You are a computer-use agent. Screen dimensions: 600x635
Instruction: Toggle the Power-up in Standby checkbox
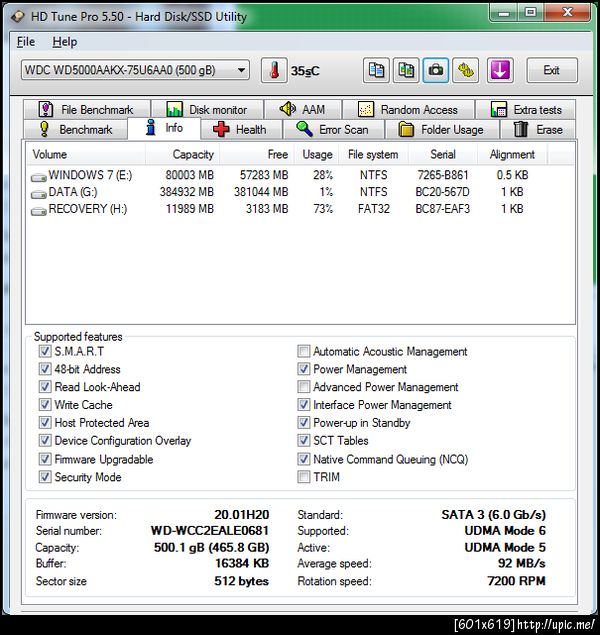[x=304, y=423]
